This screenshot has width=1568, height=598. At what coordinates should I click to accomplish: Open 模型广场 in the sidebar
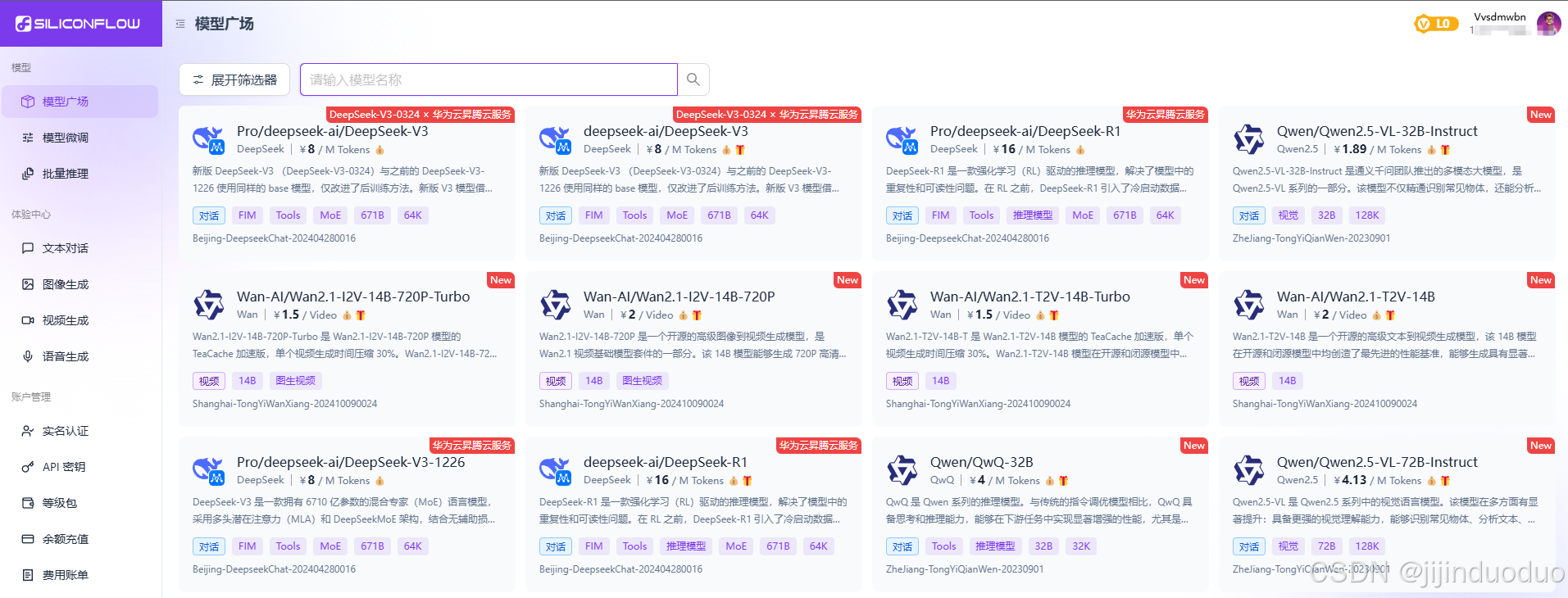80,102
